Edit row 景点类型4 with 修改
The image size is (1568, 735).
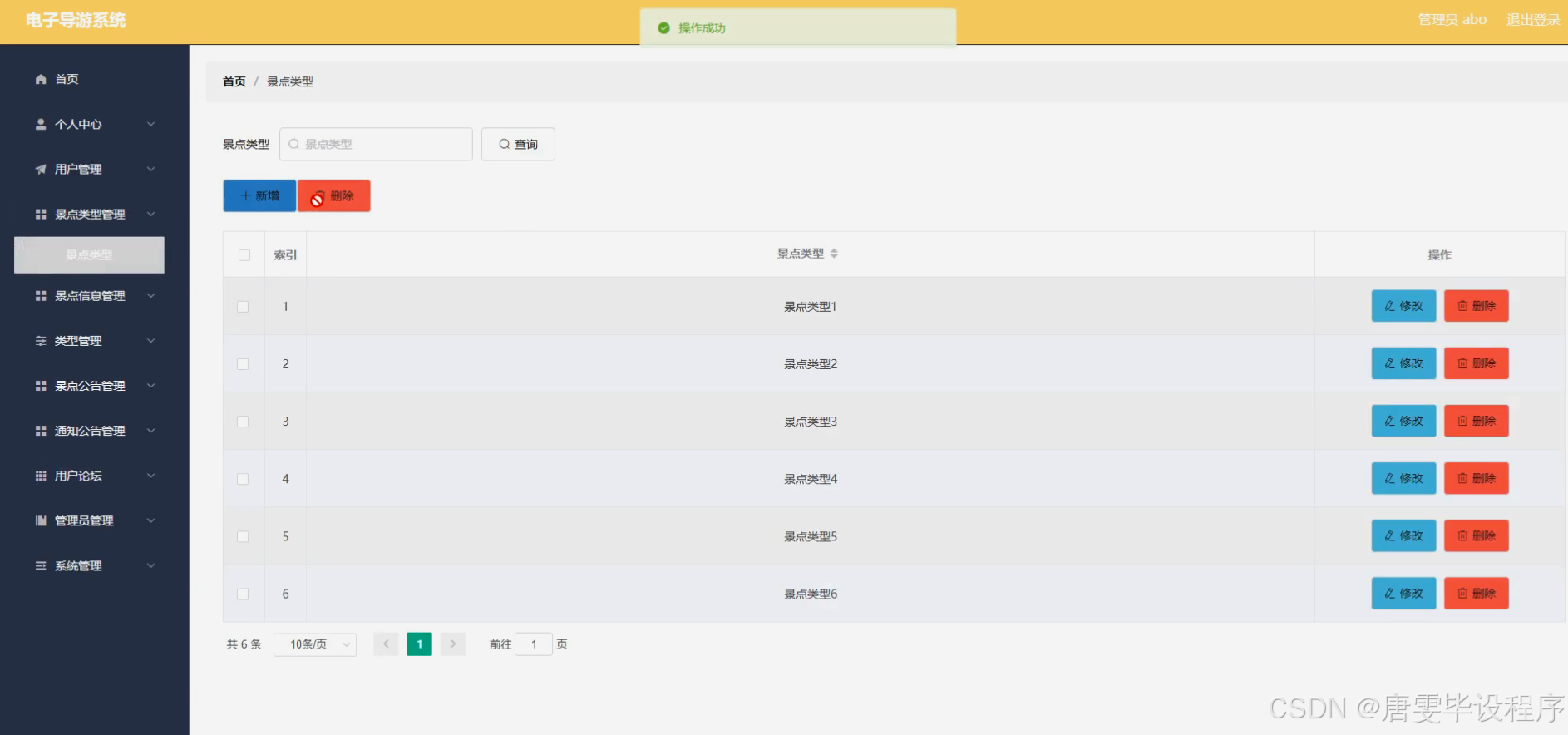point(1403,478)
